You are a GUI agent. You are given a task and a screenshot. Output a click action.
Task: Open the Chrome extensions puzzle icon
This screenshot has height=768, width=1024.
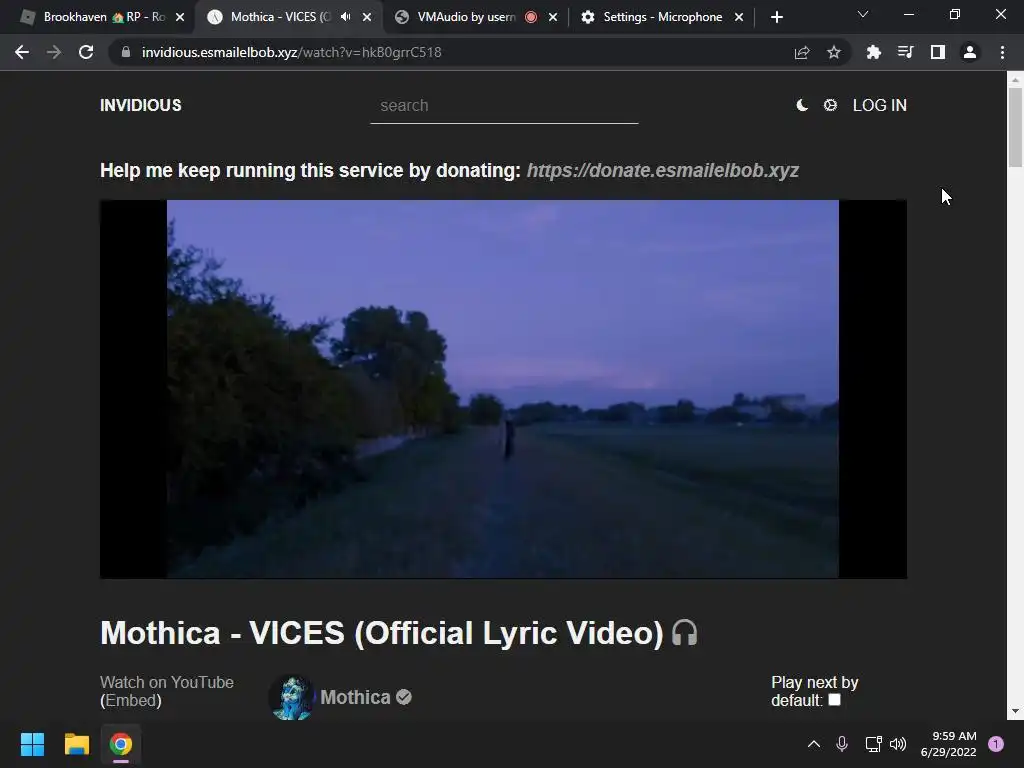(x=873, y=52)
